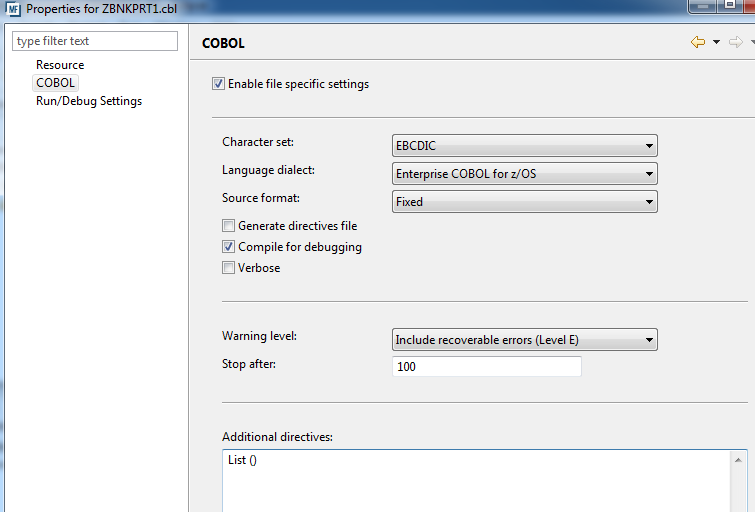Screen dimensions: 755x512
Task: Expand the Warning level dropdown
Action: coord(525,340)
